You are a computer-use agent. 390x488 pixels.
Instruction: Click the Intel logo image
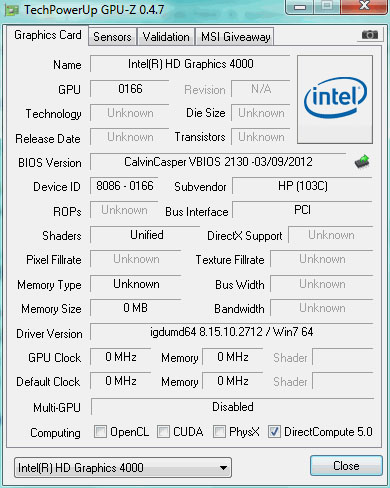[335, 99]
